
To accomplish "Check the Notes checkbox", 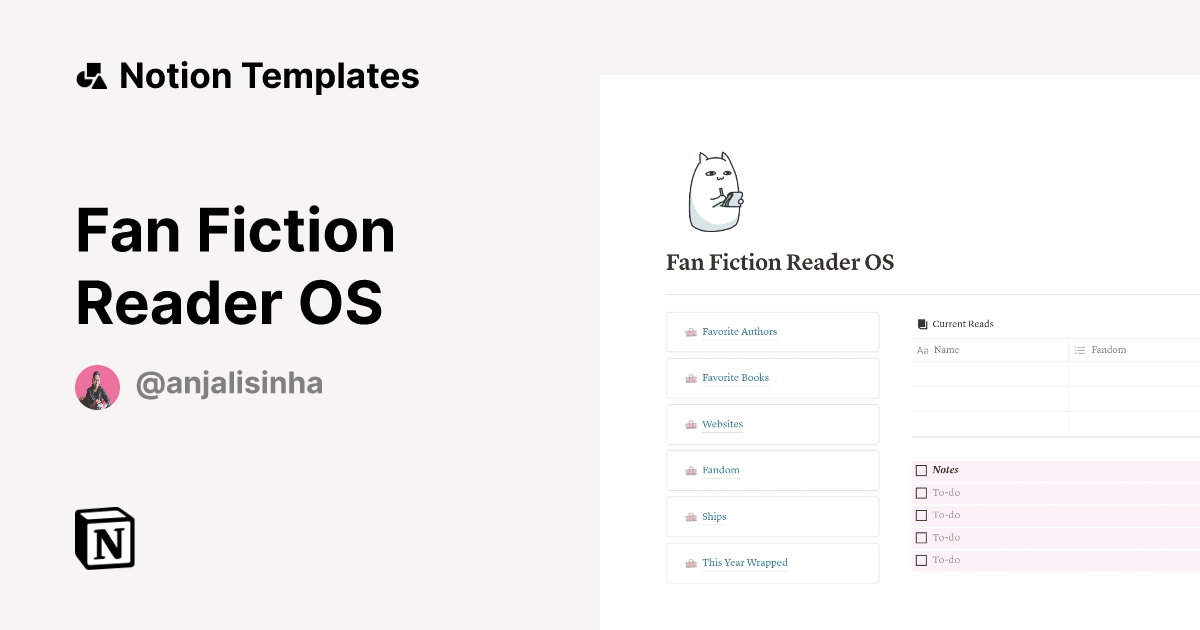I will coord(921,470).
